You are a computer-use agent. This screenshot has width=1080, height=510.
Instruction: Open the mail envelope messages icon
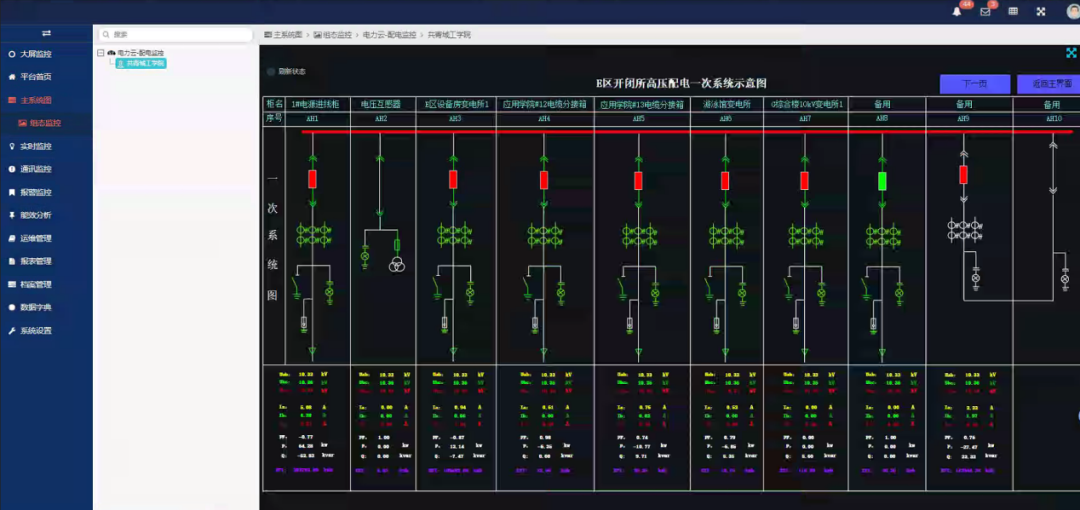pos(985,12)
